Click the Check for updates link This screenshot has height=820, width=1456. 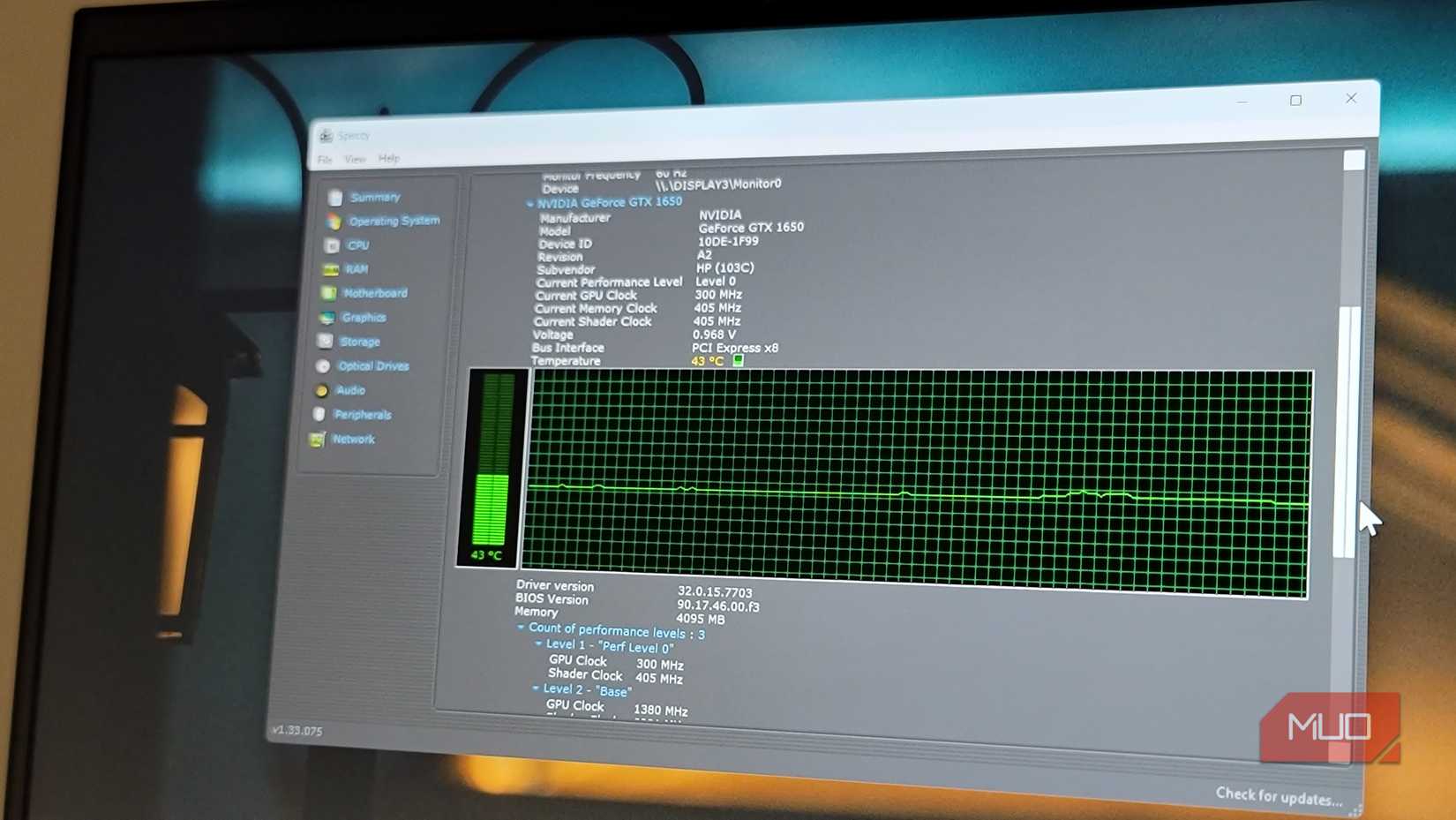tap(1277, 795)
